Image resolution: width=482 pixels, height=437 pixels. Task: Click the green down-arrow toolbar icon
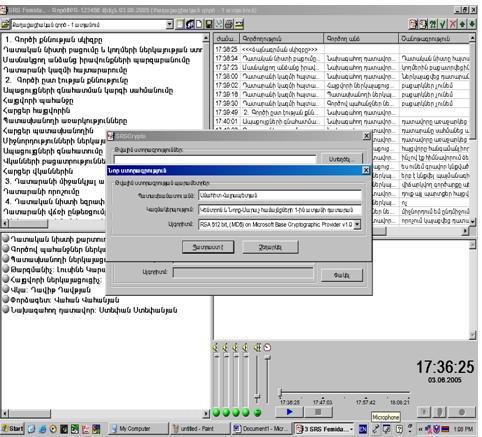tap(472, 24)
